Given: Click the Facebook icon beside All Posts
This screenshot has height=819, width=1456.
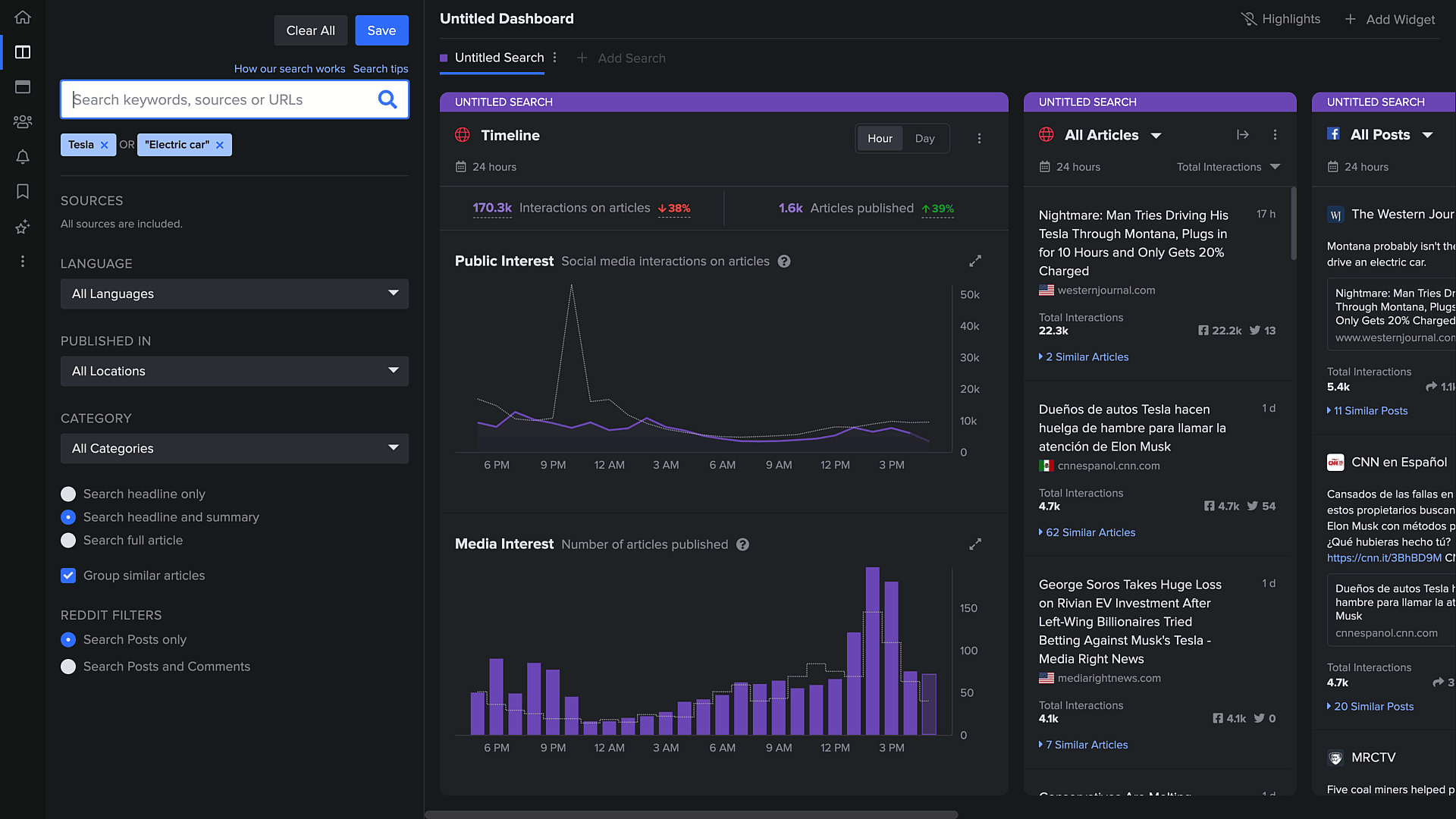Looking at the screenshot, I should pyautogui.click(x=1333, y=134).
